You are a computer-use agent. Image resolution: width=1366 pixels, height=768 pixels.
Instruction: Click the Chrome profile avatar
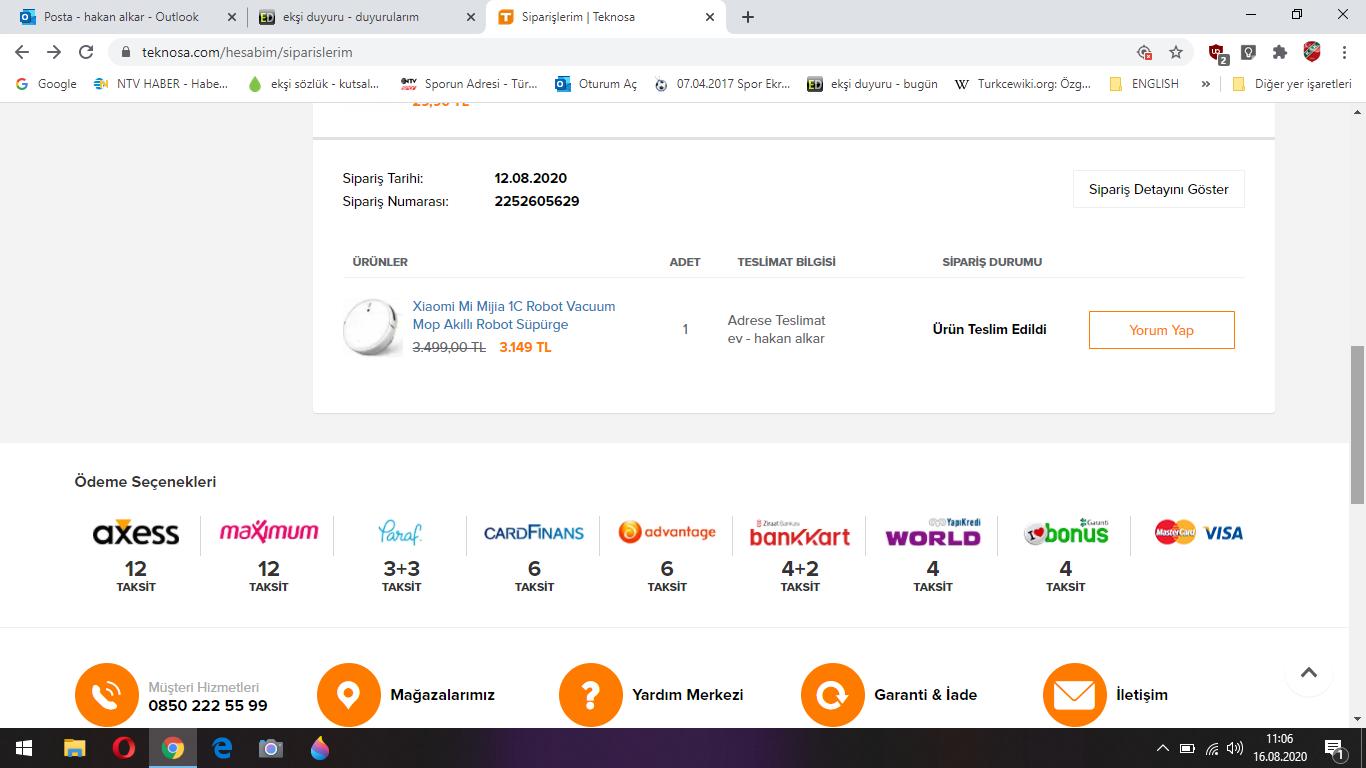(x=1312, y=52)
